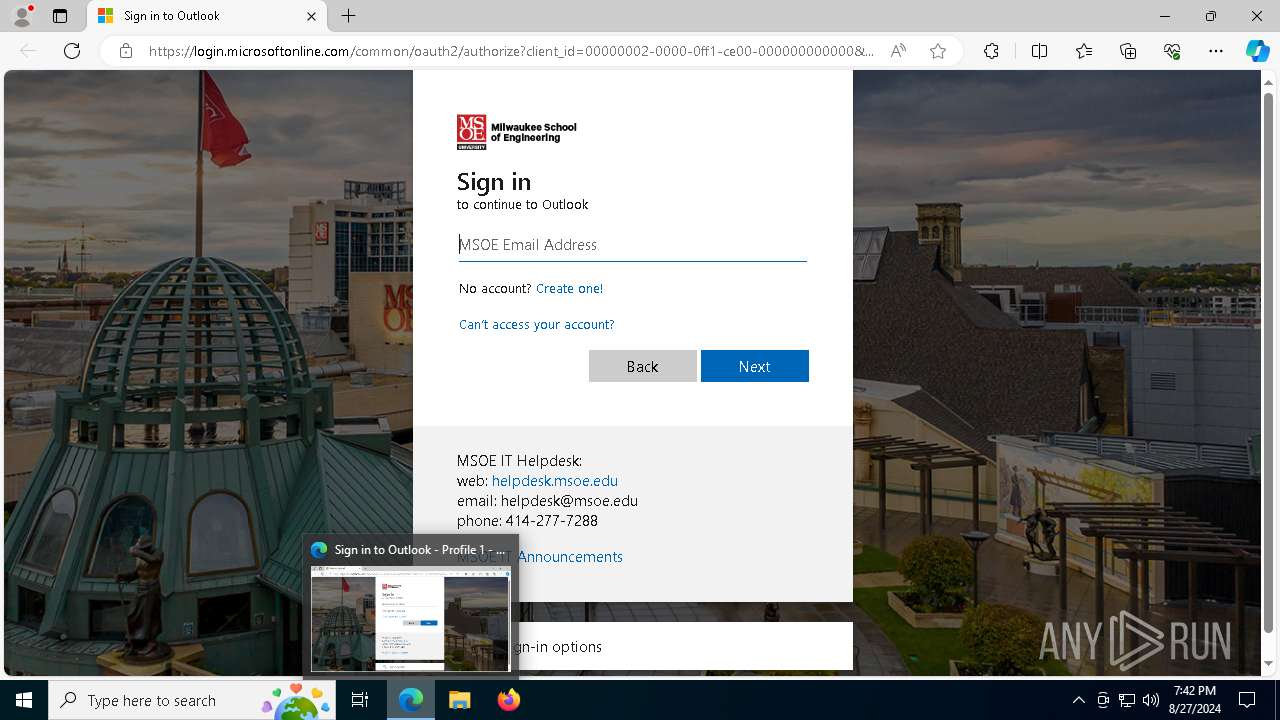The image size is (1280, 720).
Task: Open the browser profile icon
Action: (x=21, y=16)
